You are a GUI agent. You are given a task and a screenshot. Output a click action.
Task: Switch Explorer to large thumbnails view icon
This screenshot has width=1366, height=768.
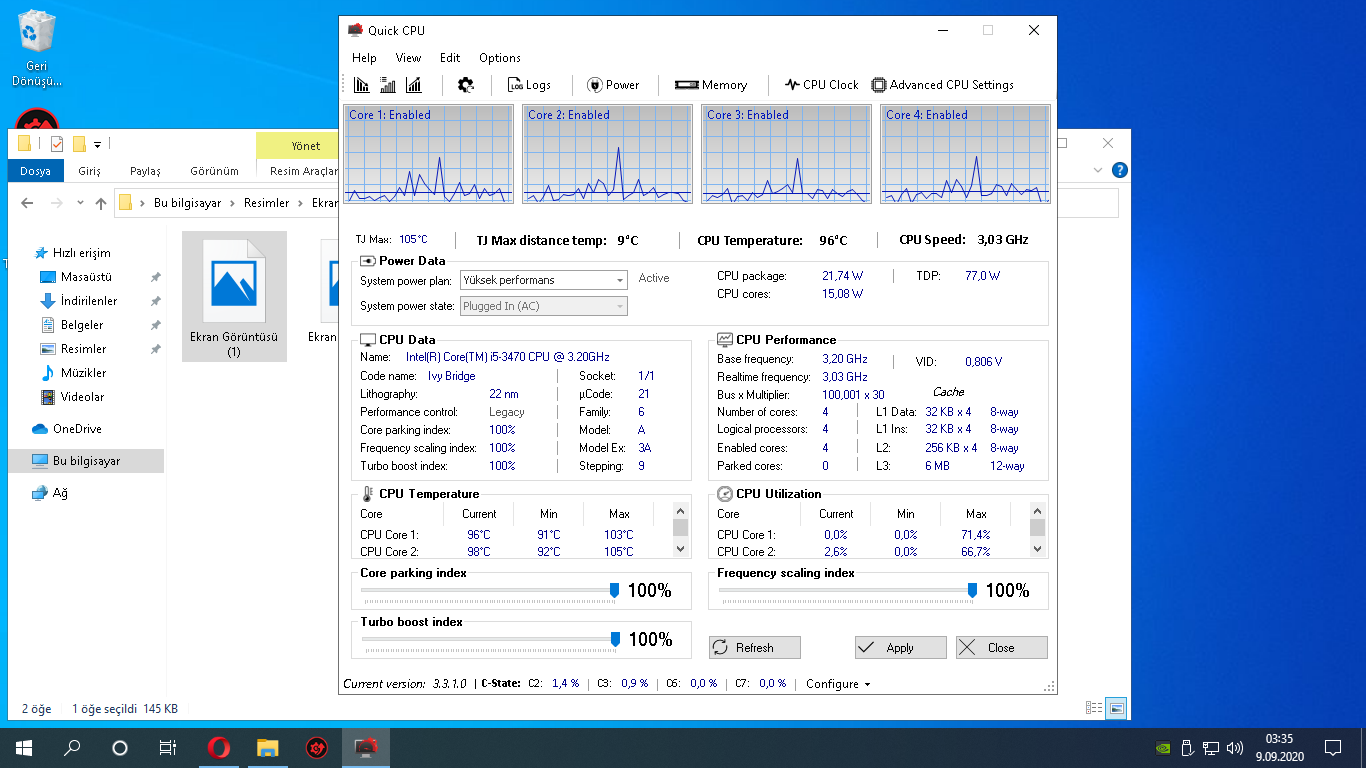click(x=1116, y=708)
